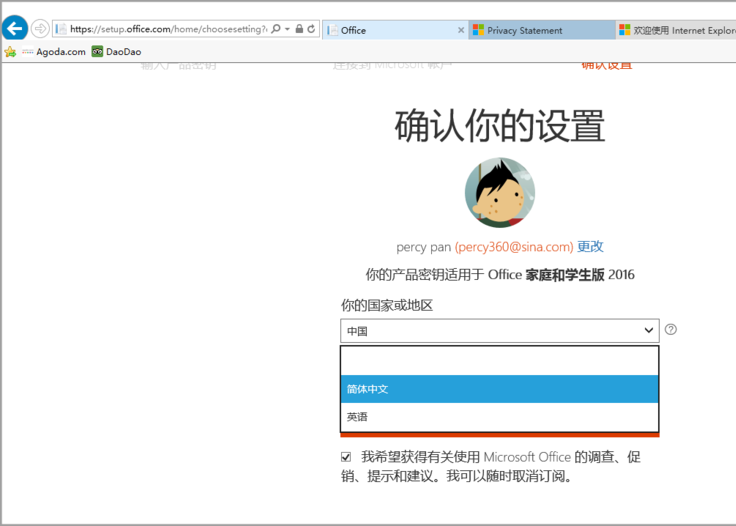Click the help question mark icon
This screenshot has height=526, width=736.
[x=671, y=329]
